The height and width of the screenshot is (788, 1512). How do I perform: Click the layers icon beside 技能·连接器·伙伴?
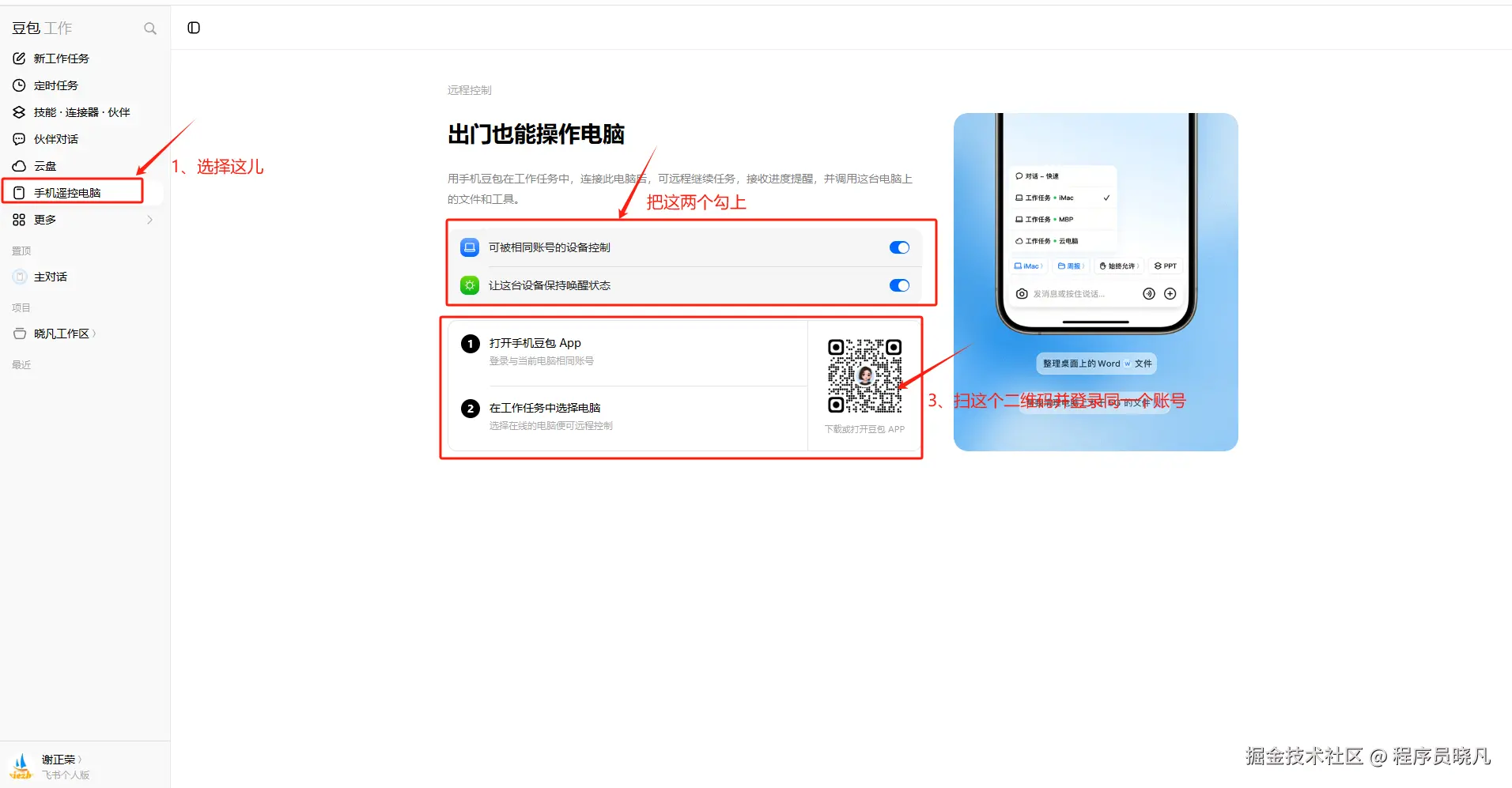click(20, 112)
